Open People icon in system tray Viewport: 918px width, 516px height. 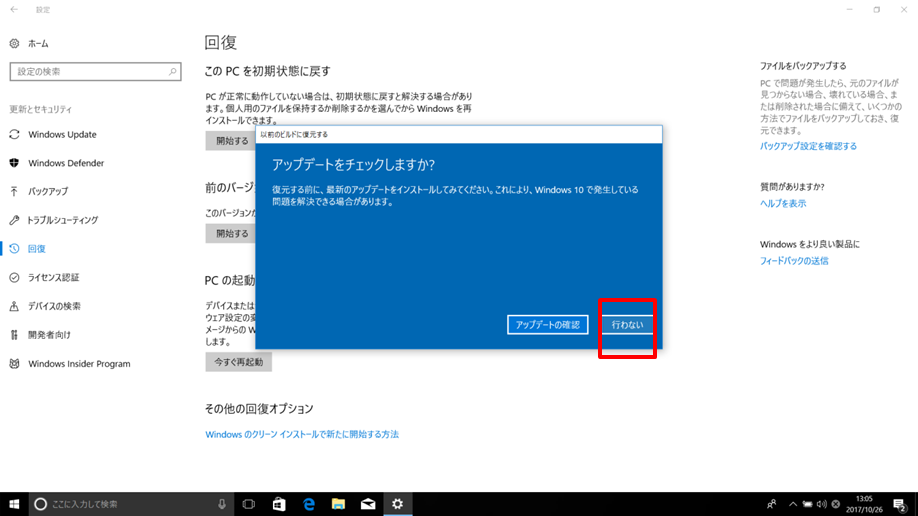pos(772,504)
